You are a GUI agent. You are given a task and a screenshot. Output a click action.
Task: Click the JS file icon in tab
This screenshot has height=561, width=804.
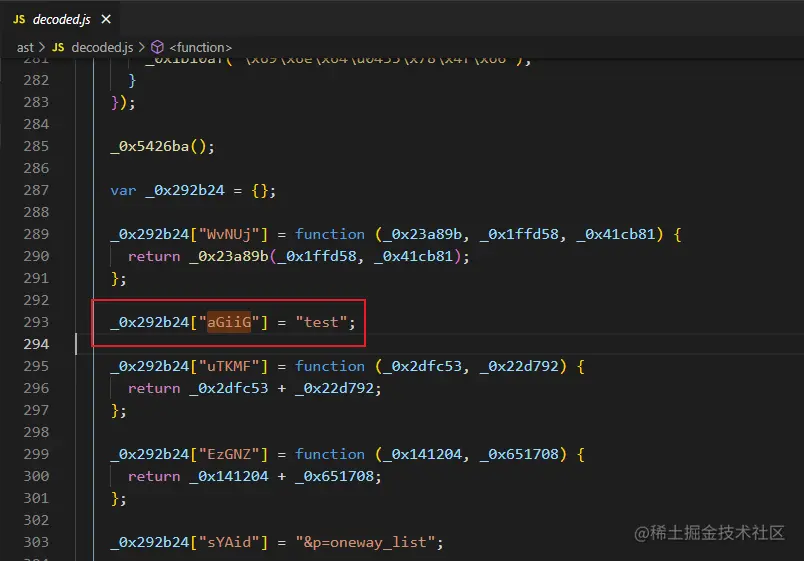19,19
